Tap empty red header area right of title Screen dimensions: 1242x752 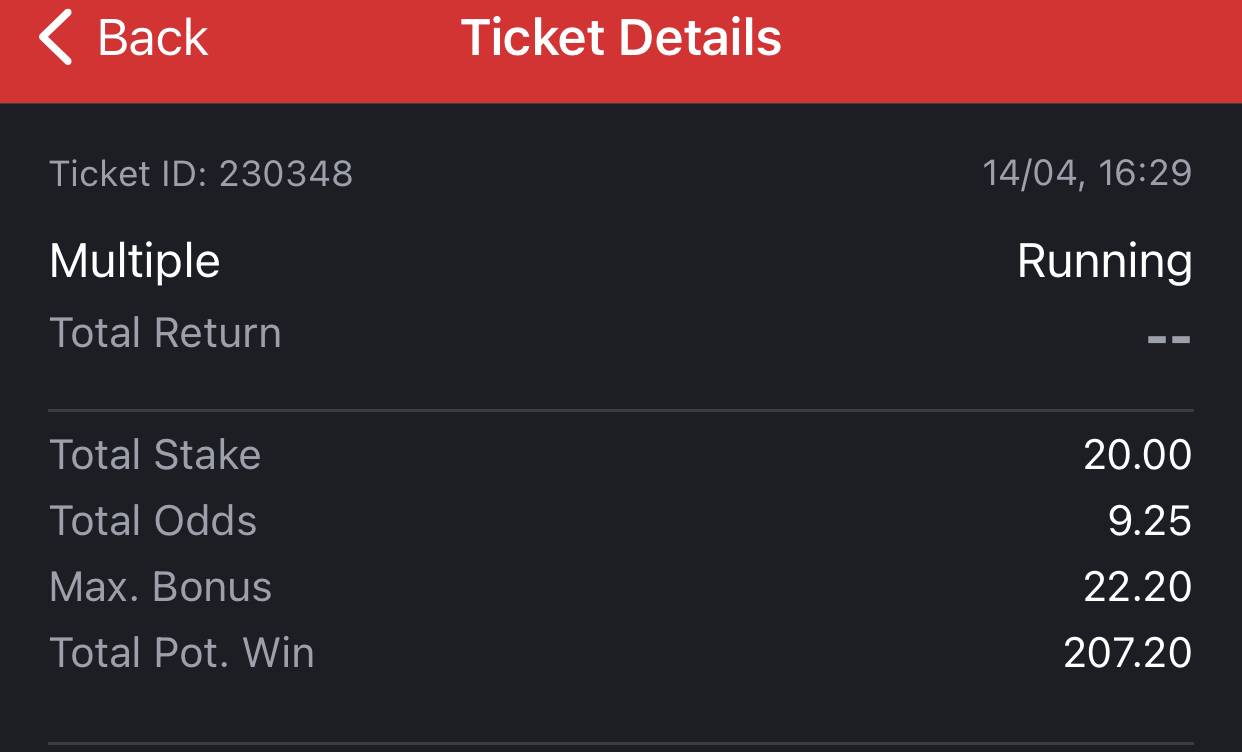(1010, 40)
